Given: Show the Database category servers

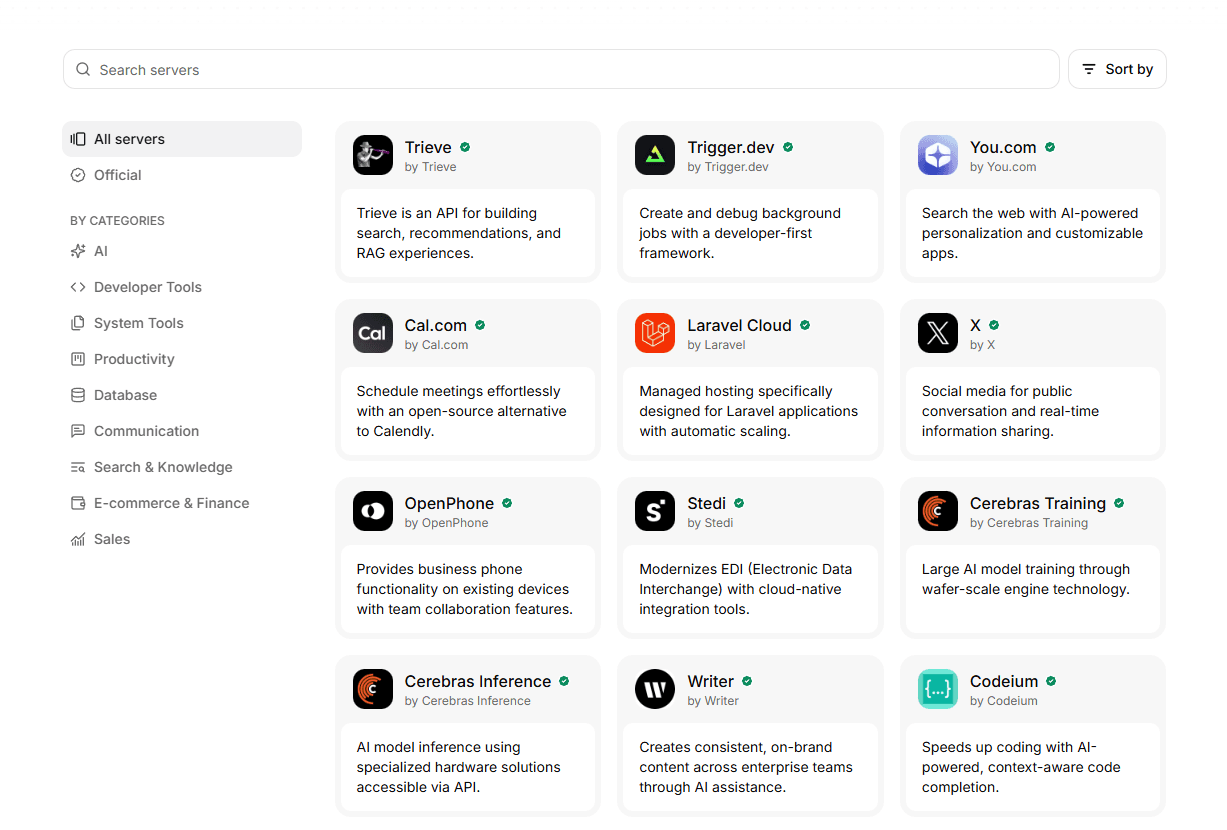Looking at the screenshot, I should pos(125,395).
